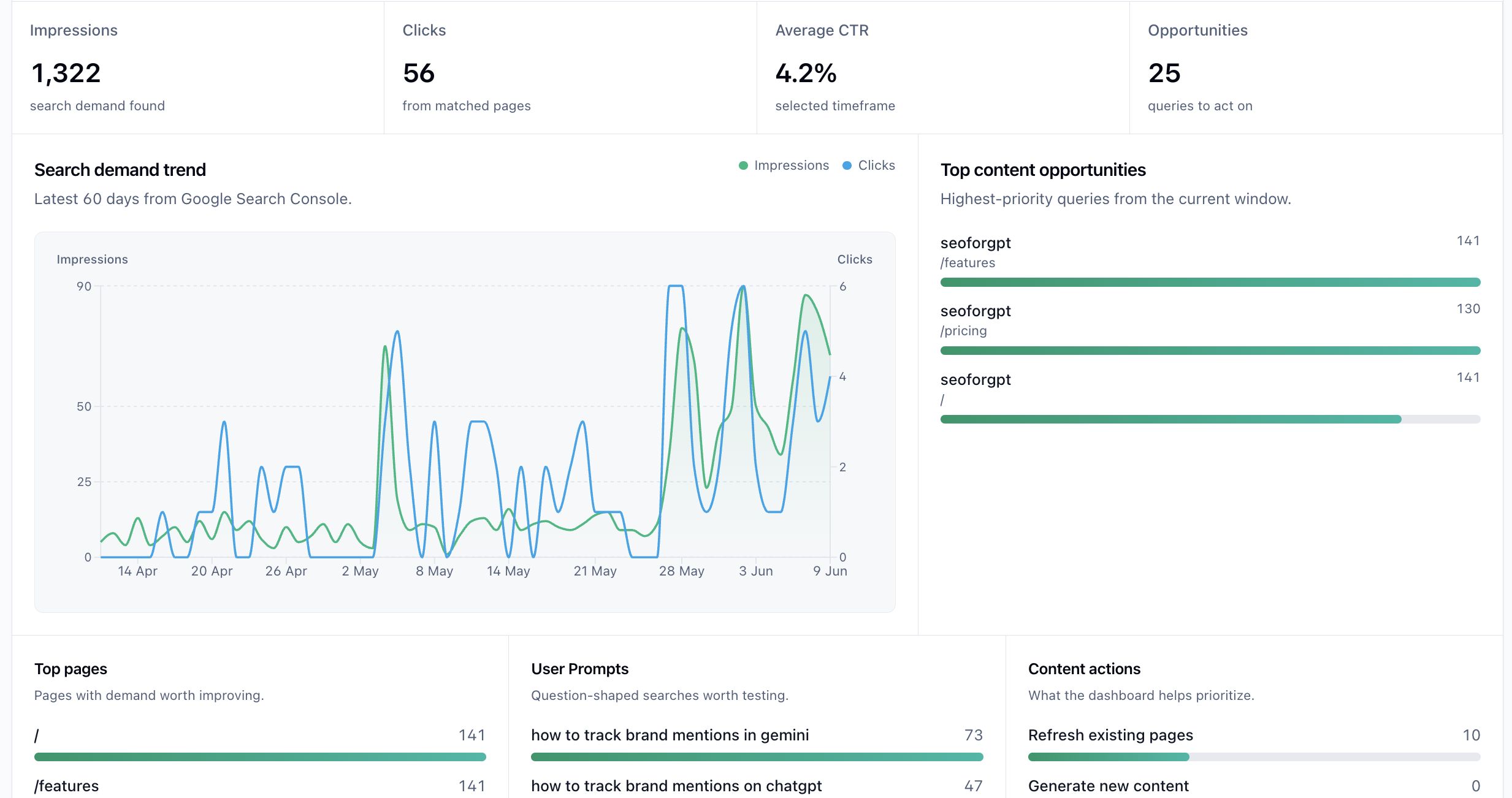1512x798 pixels.
Task: Select the Clicks summary card showing 56
Action: (x=570, y=67)
